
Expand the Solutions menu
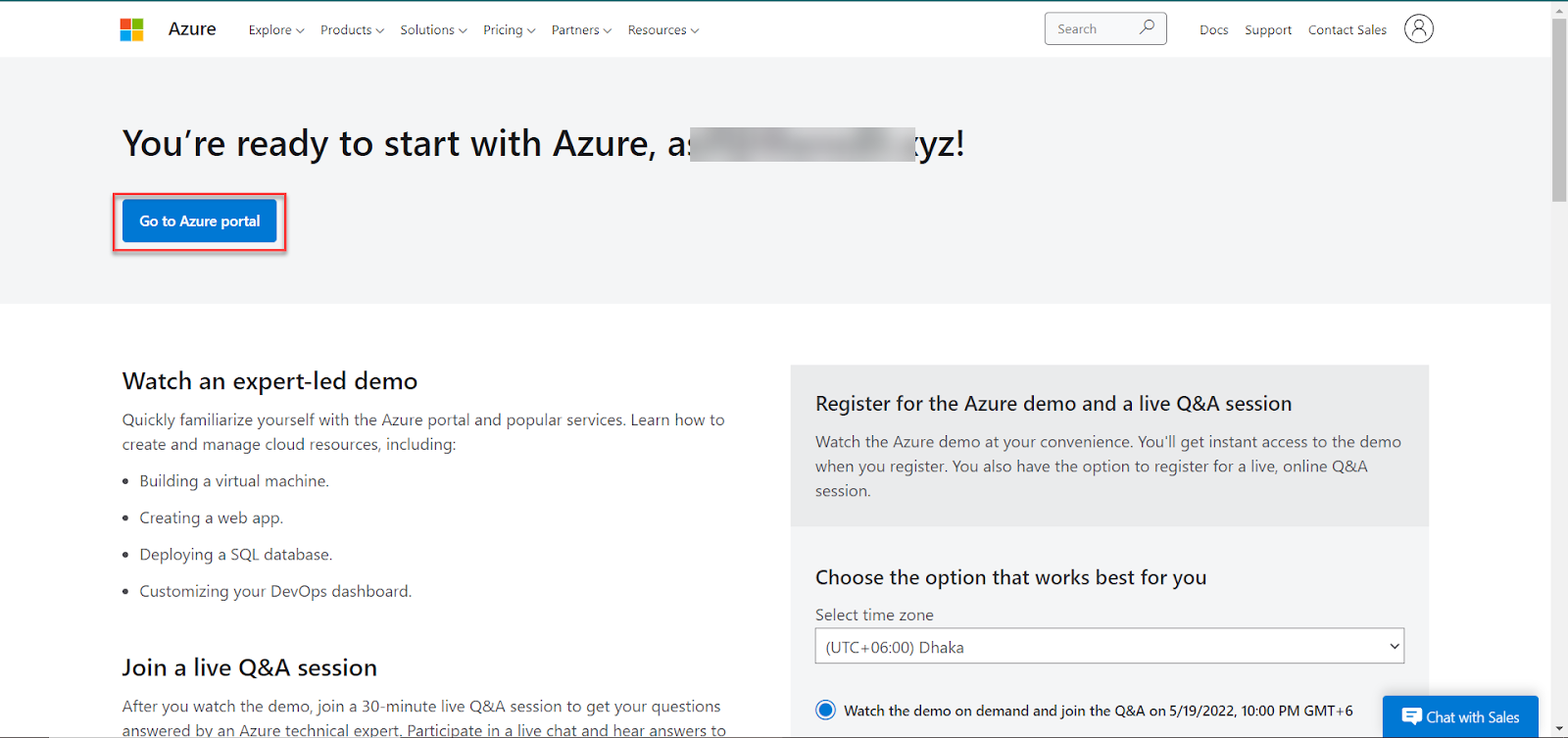(x=433, y=30)
